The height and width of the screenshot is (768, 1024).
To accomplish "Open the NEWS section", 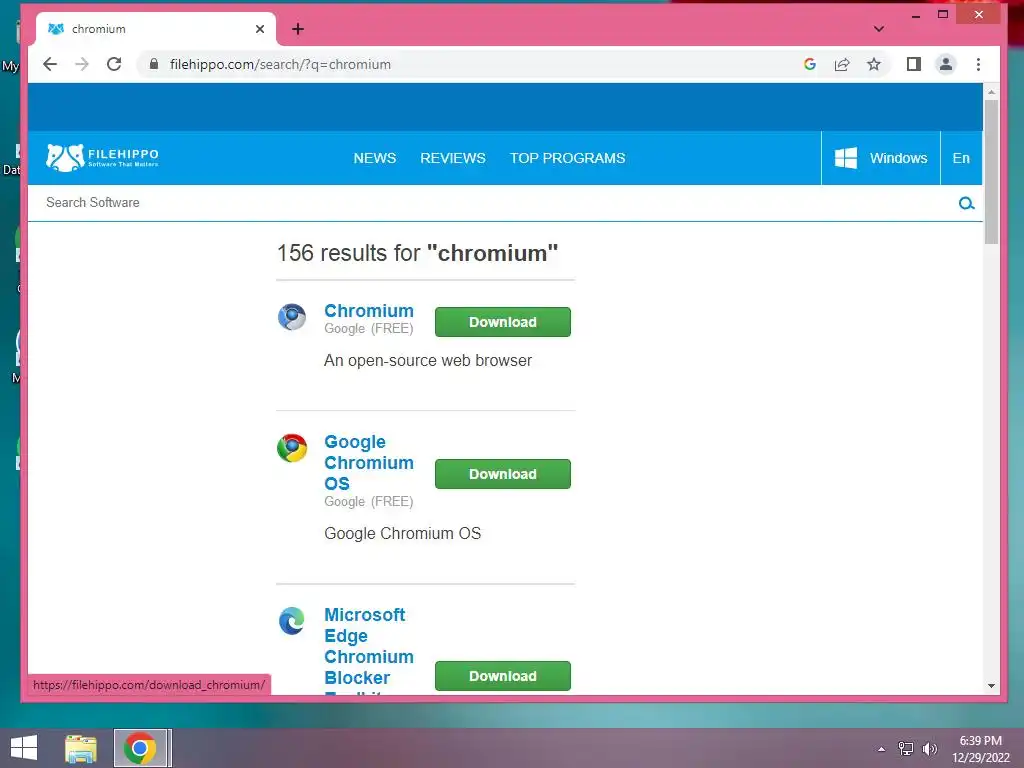I will pos(375,158).
